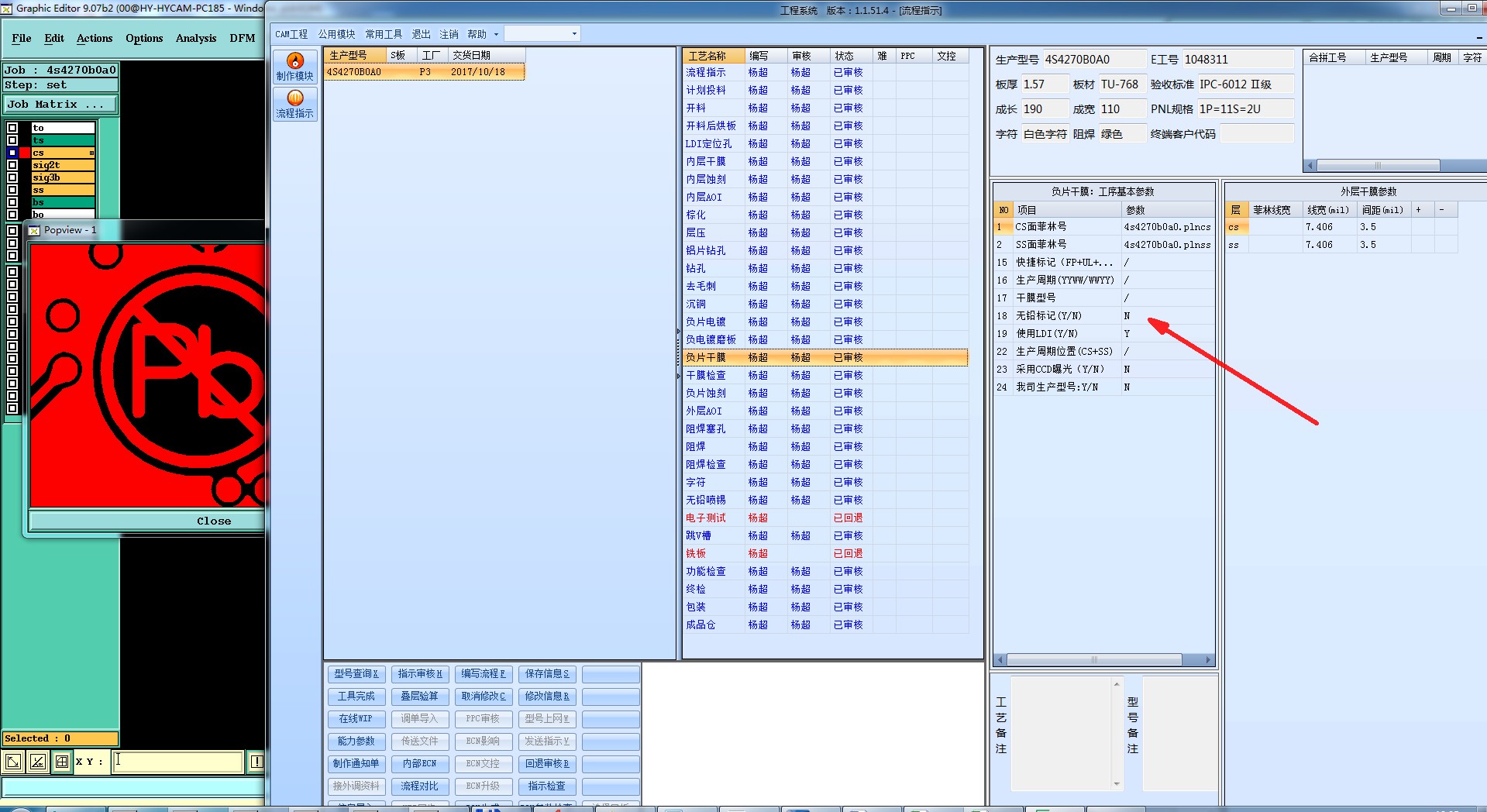Screen dimensions: 1487x812
Task: Click the 型号查询 button
Action: [356, 674]
